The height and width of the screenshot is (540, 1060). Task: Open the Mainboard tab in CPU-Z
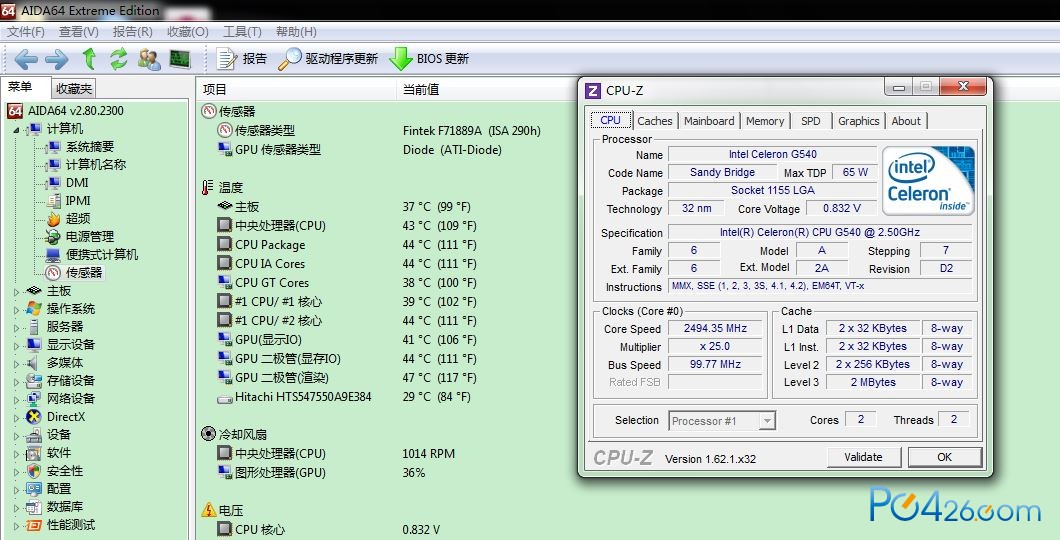708,121
